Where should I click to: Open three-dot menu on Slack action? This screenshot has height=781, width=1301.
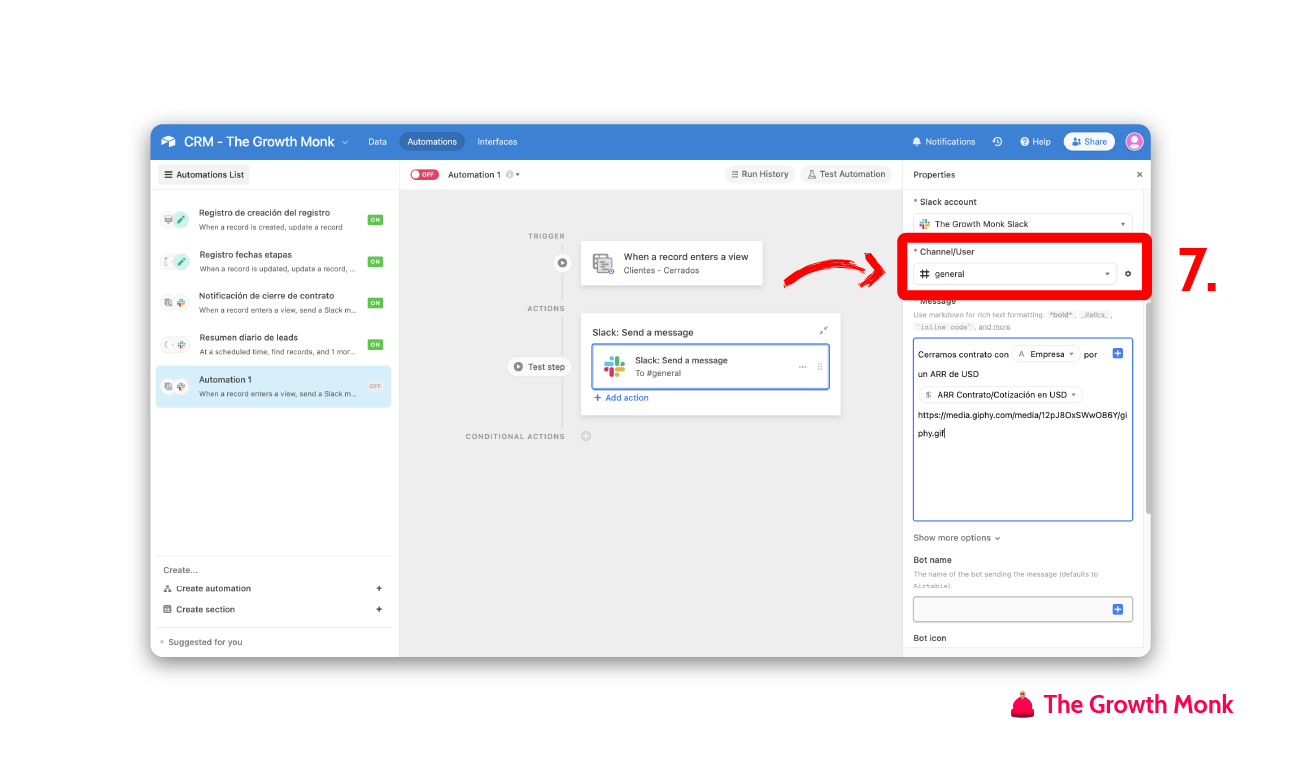point(802,367)
